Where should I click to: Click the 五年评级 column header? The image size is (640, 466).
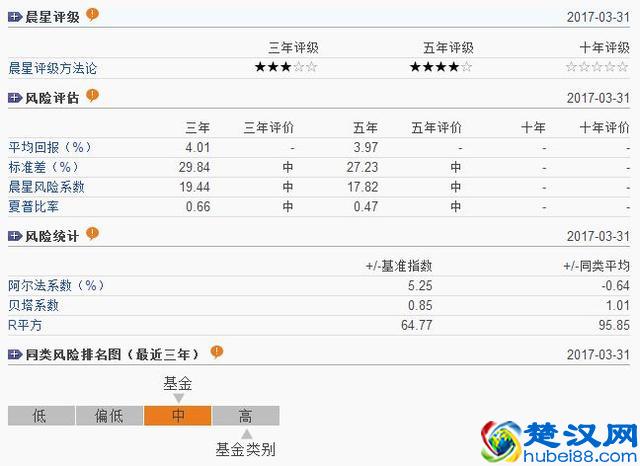(449, 48)
